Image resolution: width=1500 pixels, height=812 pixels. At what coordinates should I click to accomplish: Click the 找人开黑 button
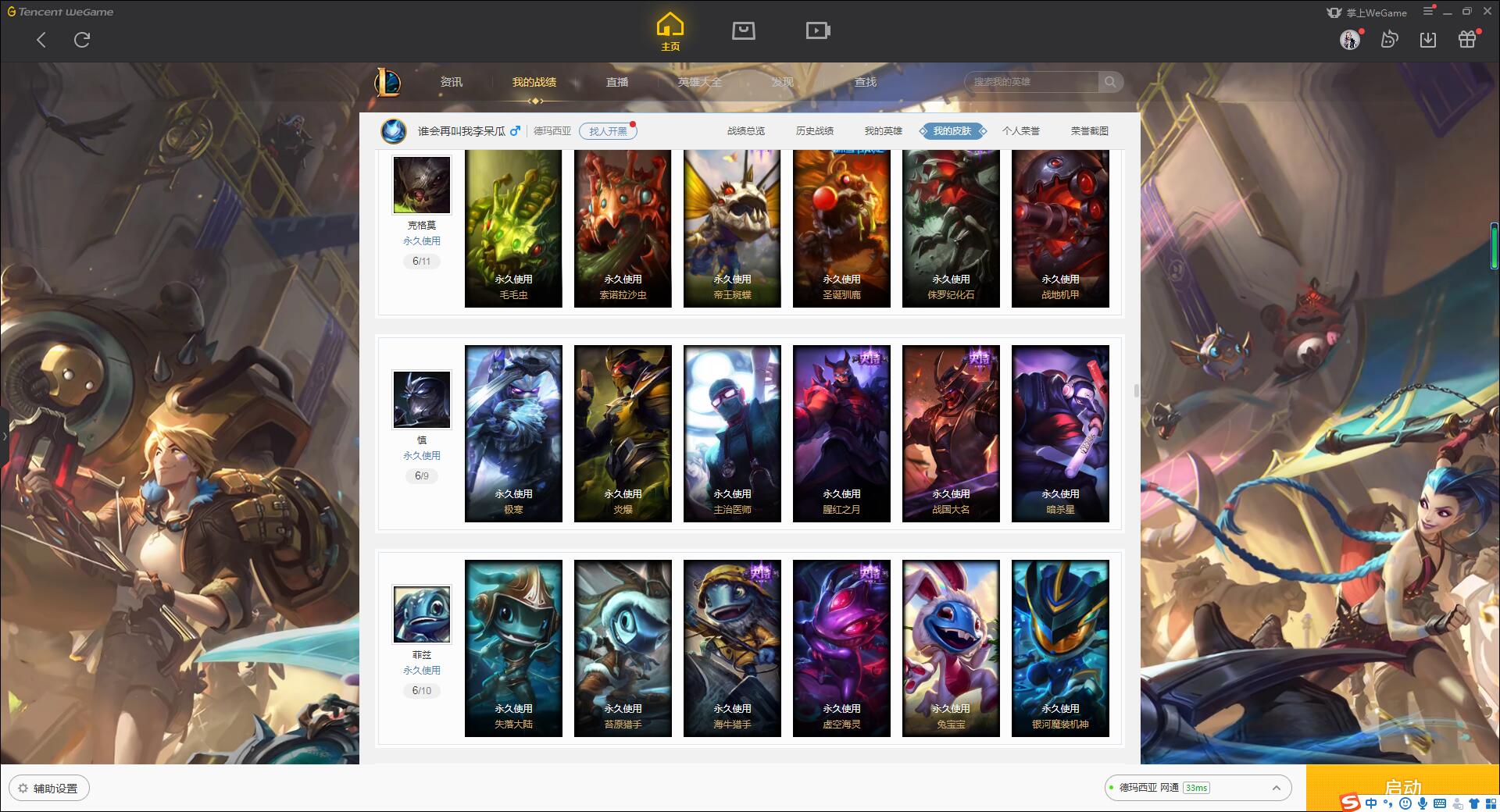tap(608, 131)
